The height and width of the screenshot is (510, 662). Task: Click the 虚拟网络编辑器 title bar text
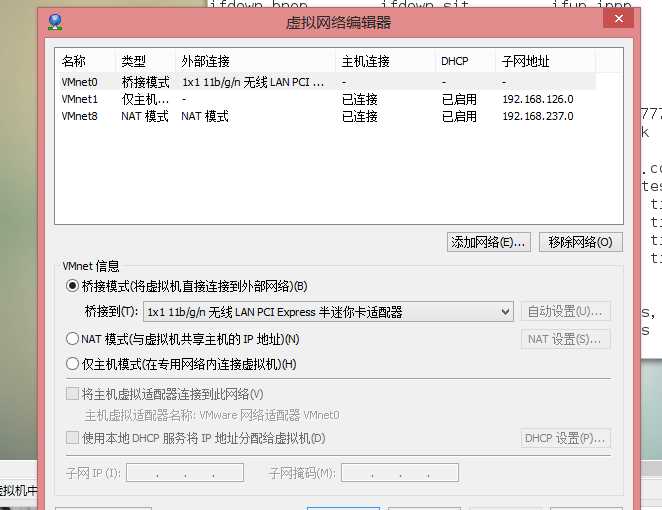[x=339, y=22]
